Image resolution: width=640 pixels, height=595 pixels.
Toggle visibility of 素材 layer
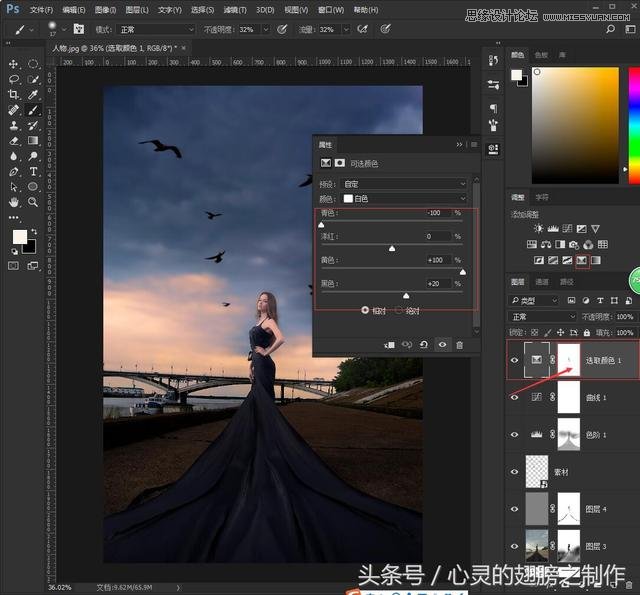[515, 472]
